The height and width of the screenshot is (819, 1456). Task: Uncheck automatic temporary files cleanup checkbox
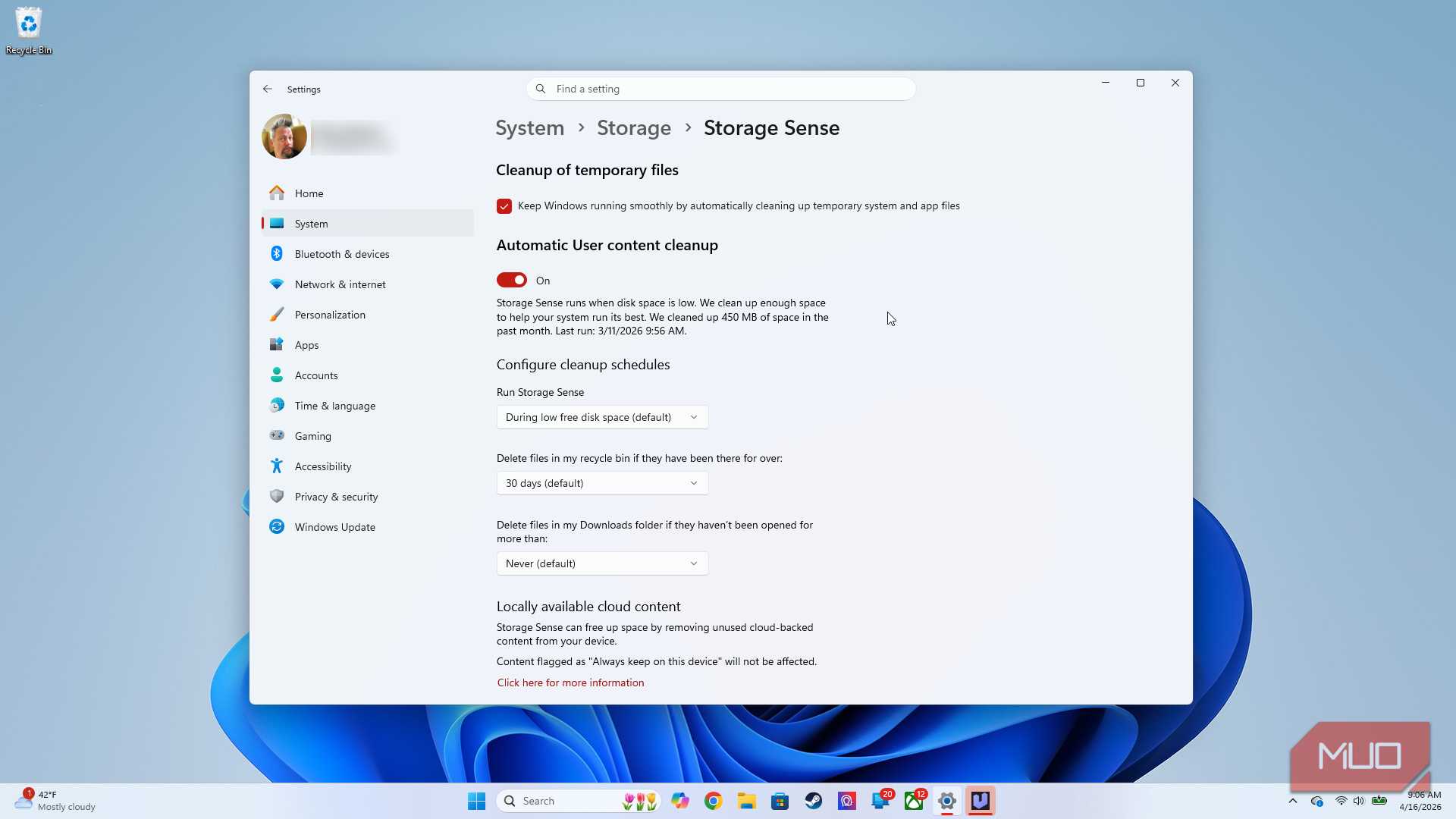pos(504,206)
